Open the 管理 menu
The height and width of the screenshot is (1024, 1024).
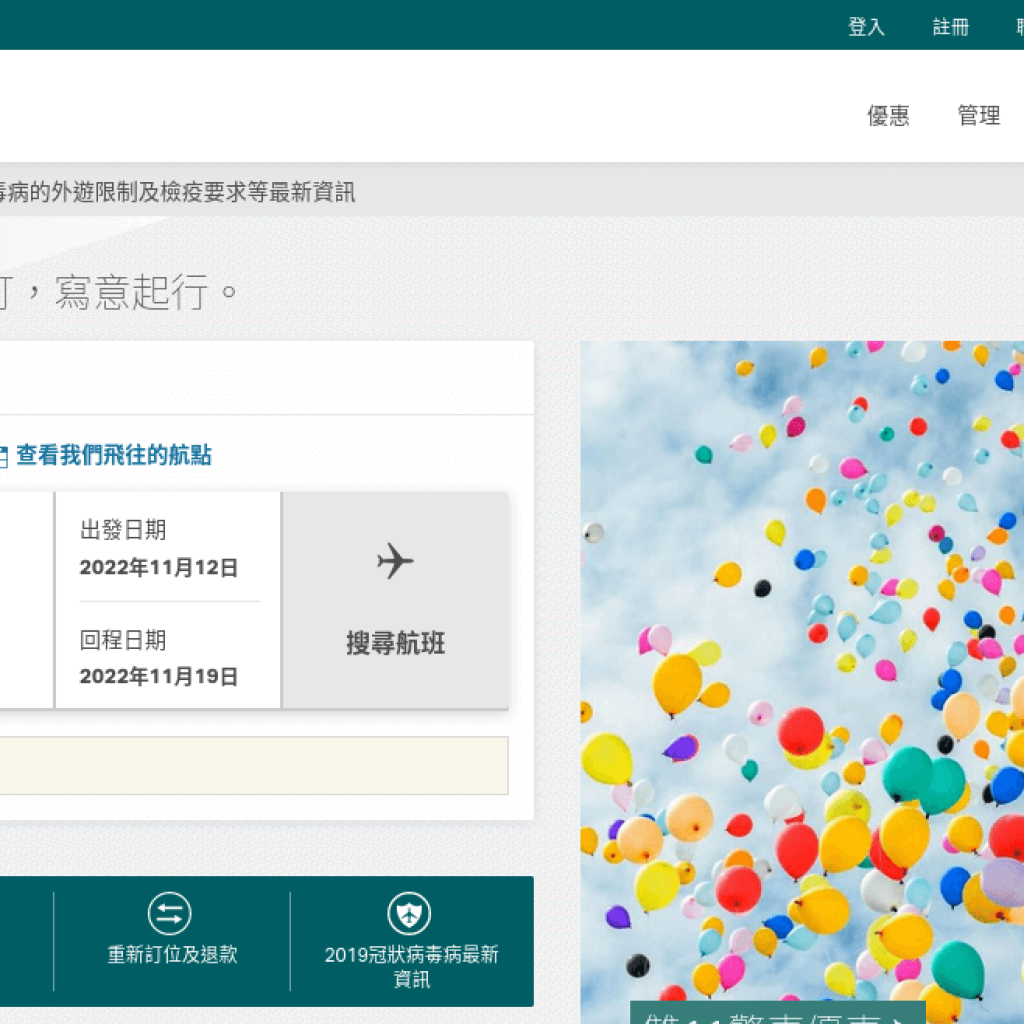pyautogui.click(x=979, y=116)
